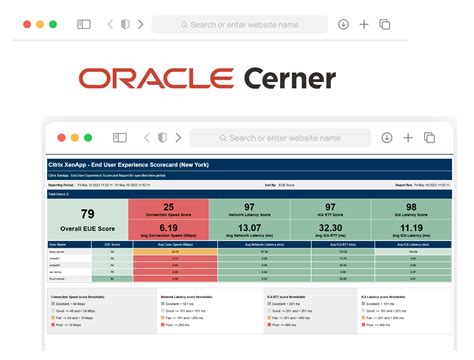Image resolution: width=474 pixels, height=360 pixels.
Task: Click the ICA Latency score thresholds legend heading
Action: pos(384,297)
